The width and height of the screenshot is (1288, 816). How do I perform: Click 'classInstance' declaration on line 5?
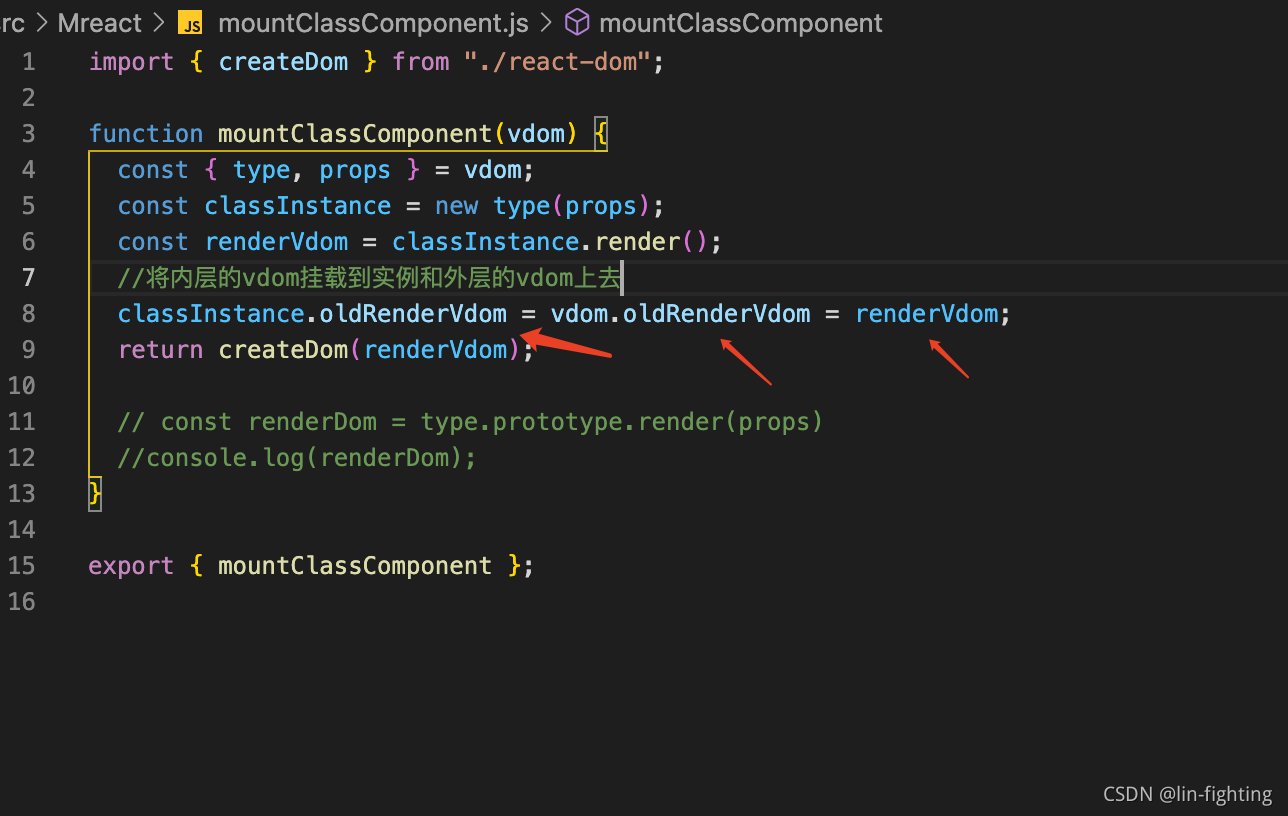pos(298,206)
